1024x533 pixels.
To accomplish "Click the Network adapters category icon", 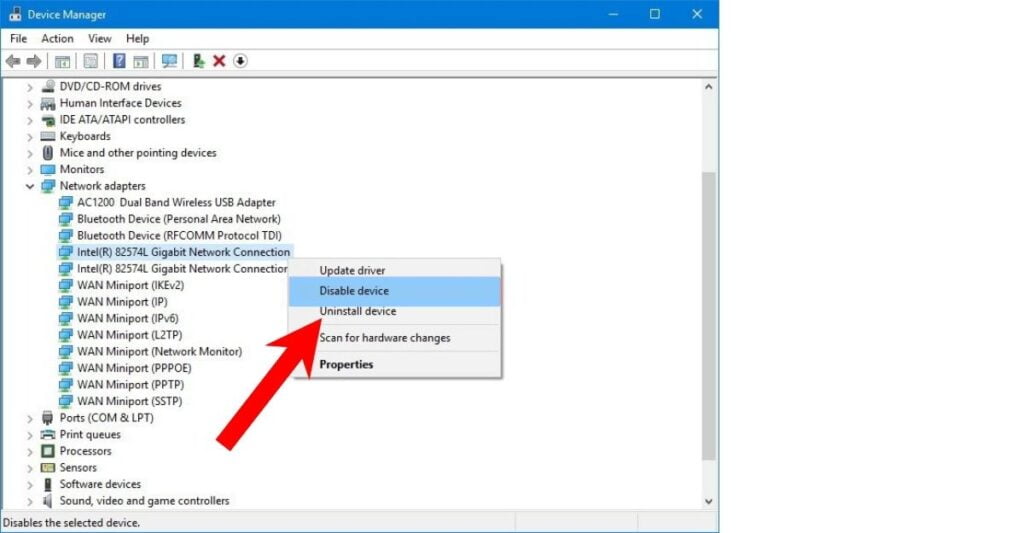I will pos(48,186).
